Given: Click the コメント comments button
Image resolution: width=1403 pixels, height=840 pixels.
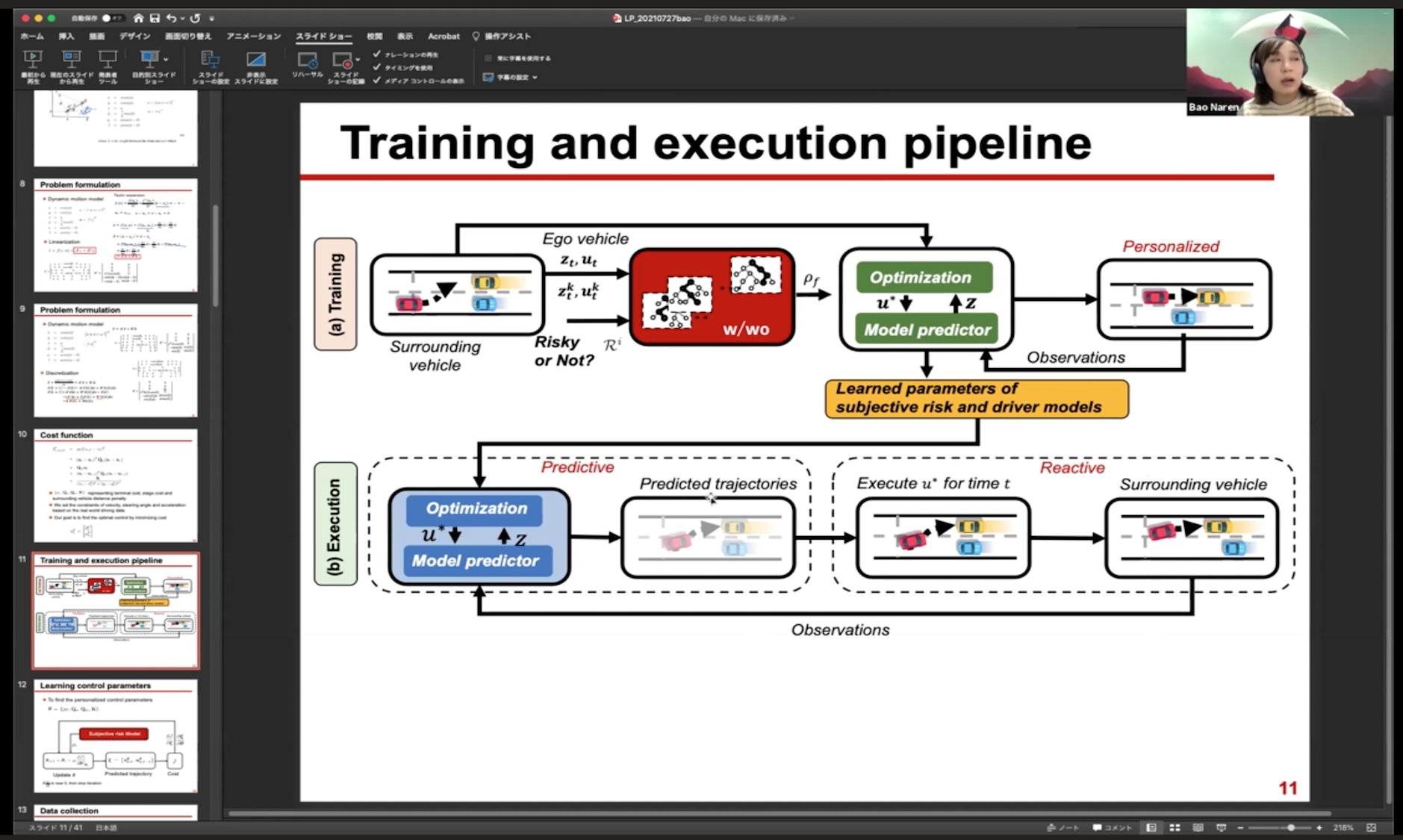Looking at the screenshot, I should (1112, 827).
